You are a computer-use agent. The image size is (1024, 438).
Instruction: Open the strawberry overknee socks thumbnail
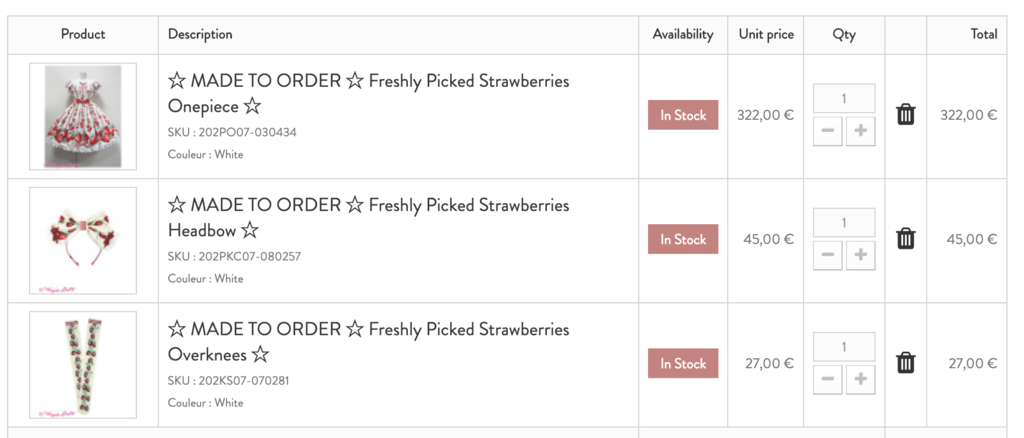83,364
